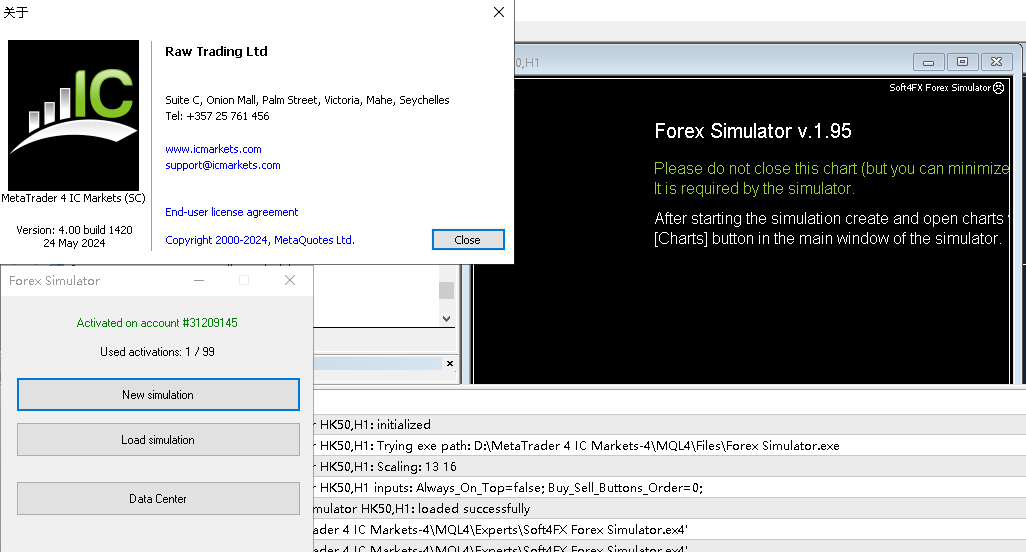Click Load simulation button

[x=158, y=440]
